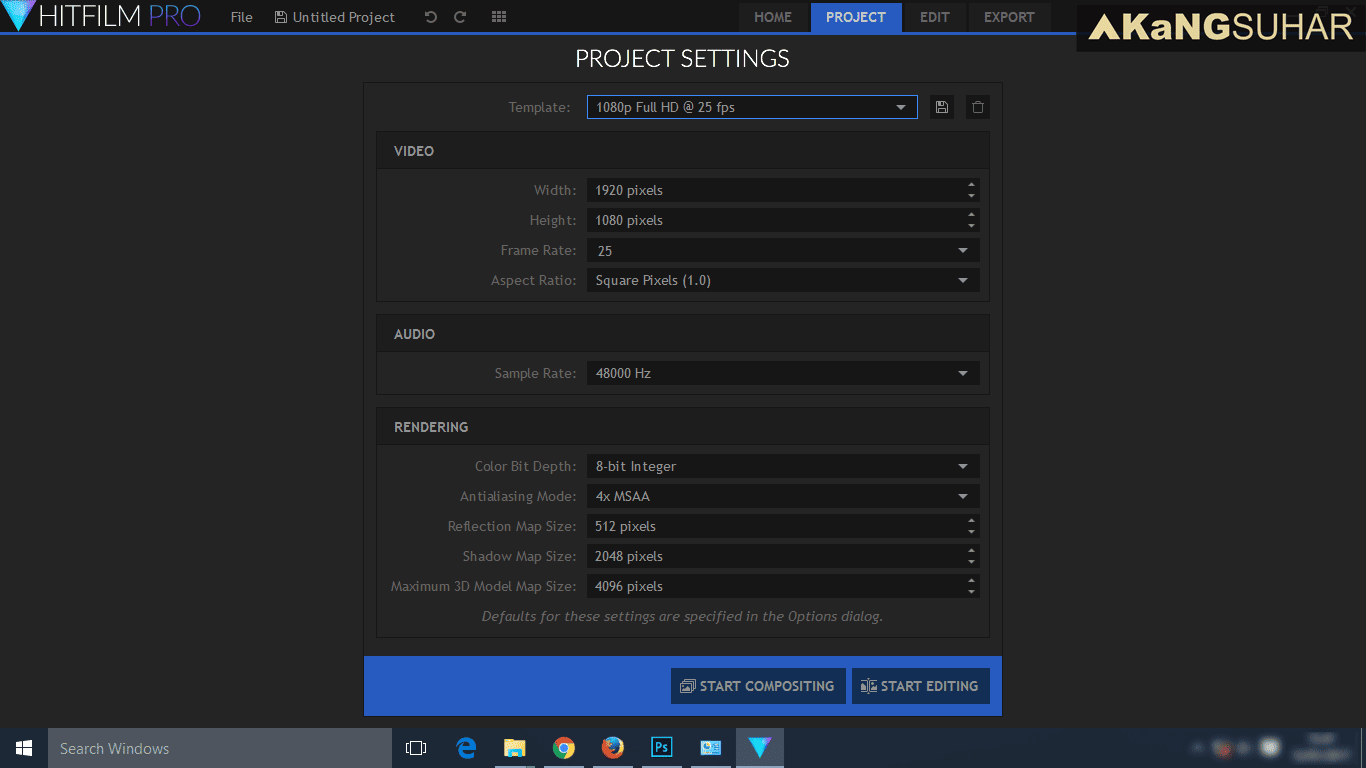1366x768 pixels.
Task: Click the delete template trash icon
Action: [x=978, y=107]
